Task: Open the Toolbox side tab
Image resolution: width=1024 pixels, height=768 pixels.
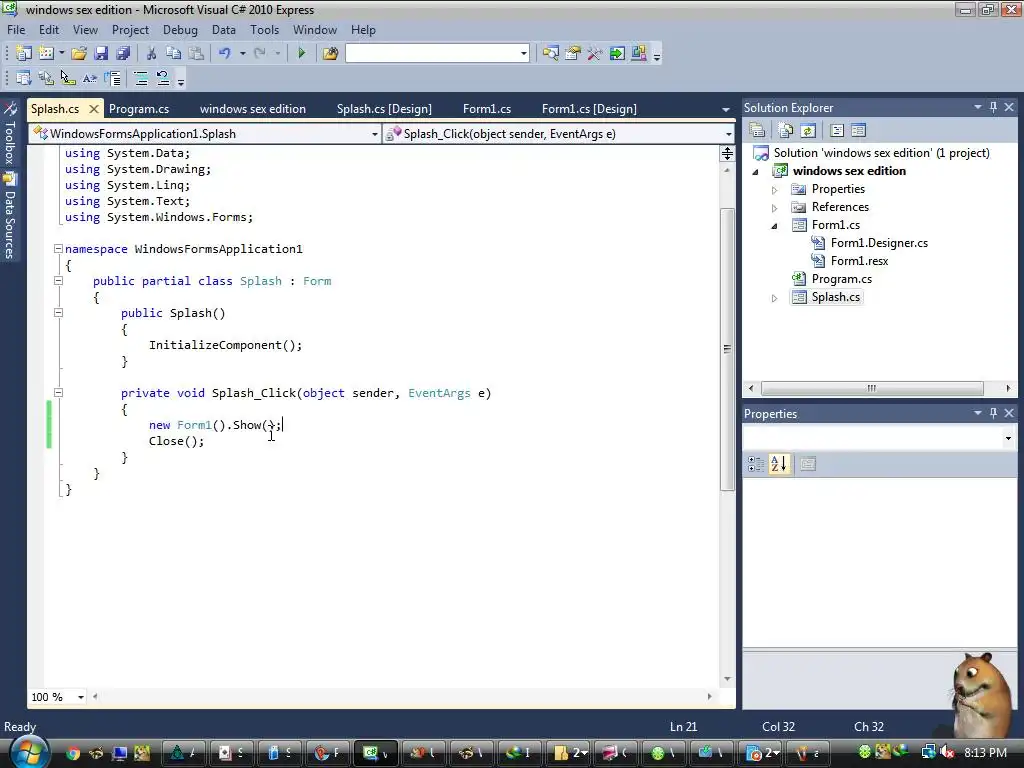Action: pos(10,134)
